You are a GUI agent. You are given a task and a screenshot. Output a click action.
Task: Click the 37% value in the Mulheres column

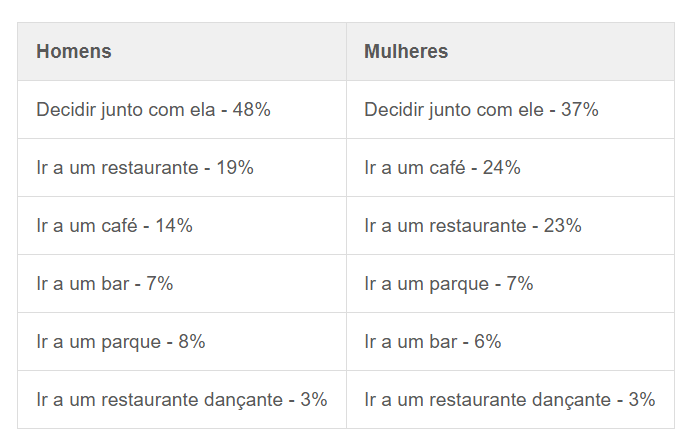580,110
